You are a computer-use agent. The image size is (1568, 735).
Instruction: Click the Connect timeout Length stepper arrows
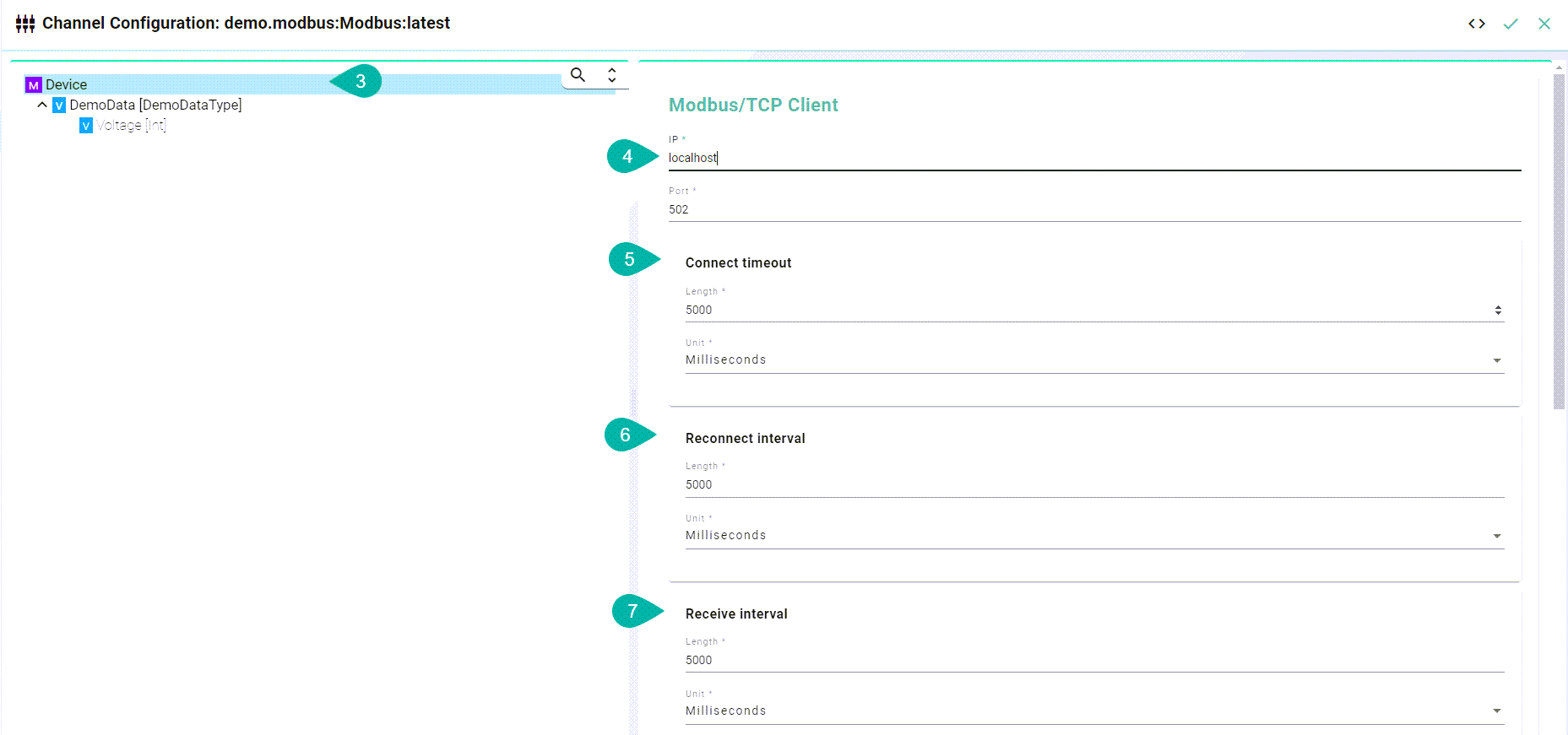coord(1498,311)
